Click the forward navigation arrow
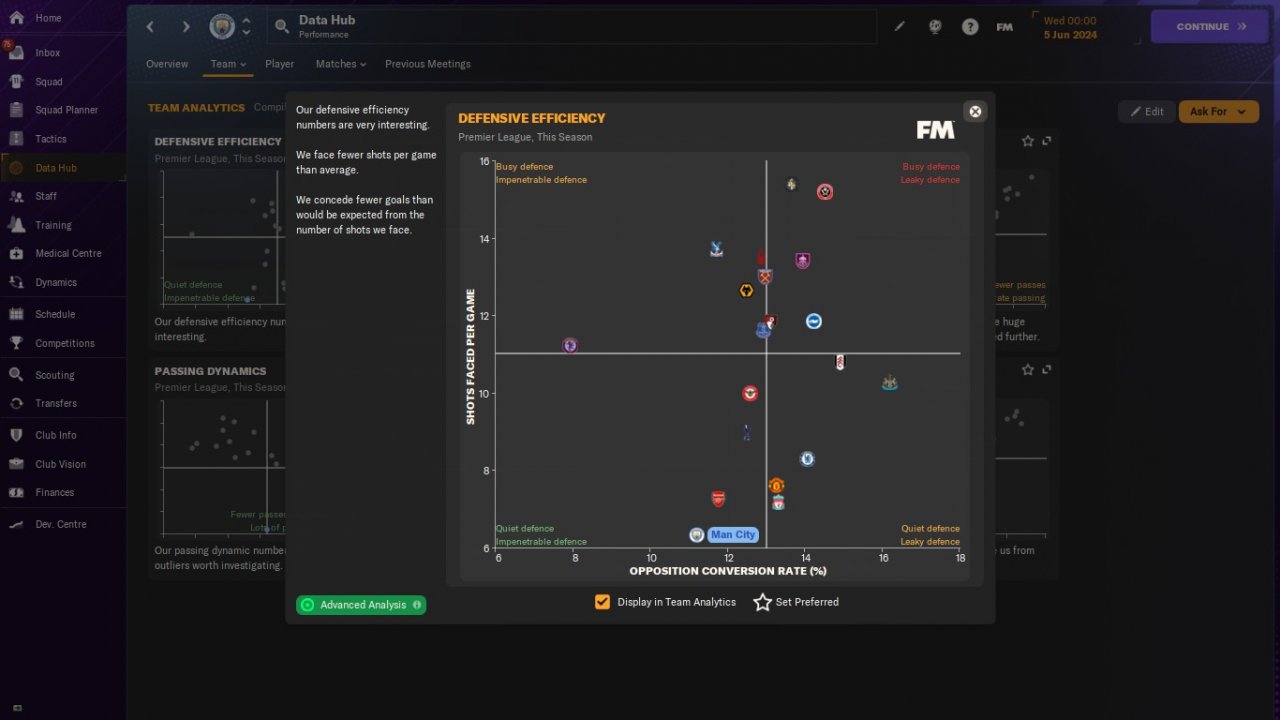This screenshot has width=1280, height=720. point(185,27)
